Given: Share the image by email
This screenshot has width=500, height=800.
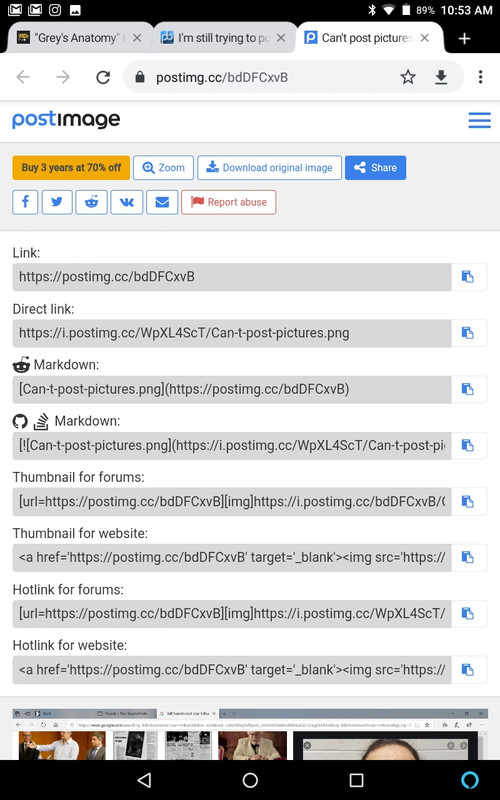Looking at the screenshot, I should [x=162, y=202].
